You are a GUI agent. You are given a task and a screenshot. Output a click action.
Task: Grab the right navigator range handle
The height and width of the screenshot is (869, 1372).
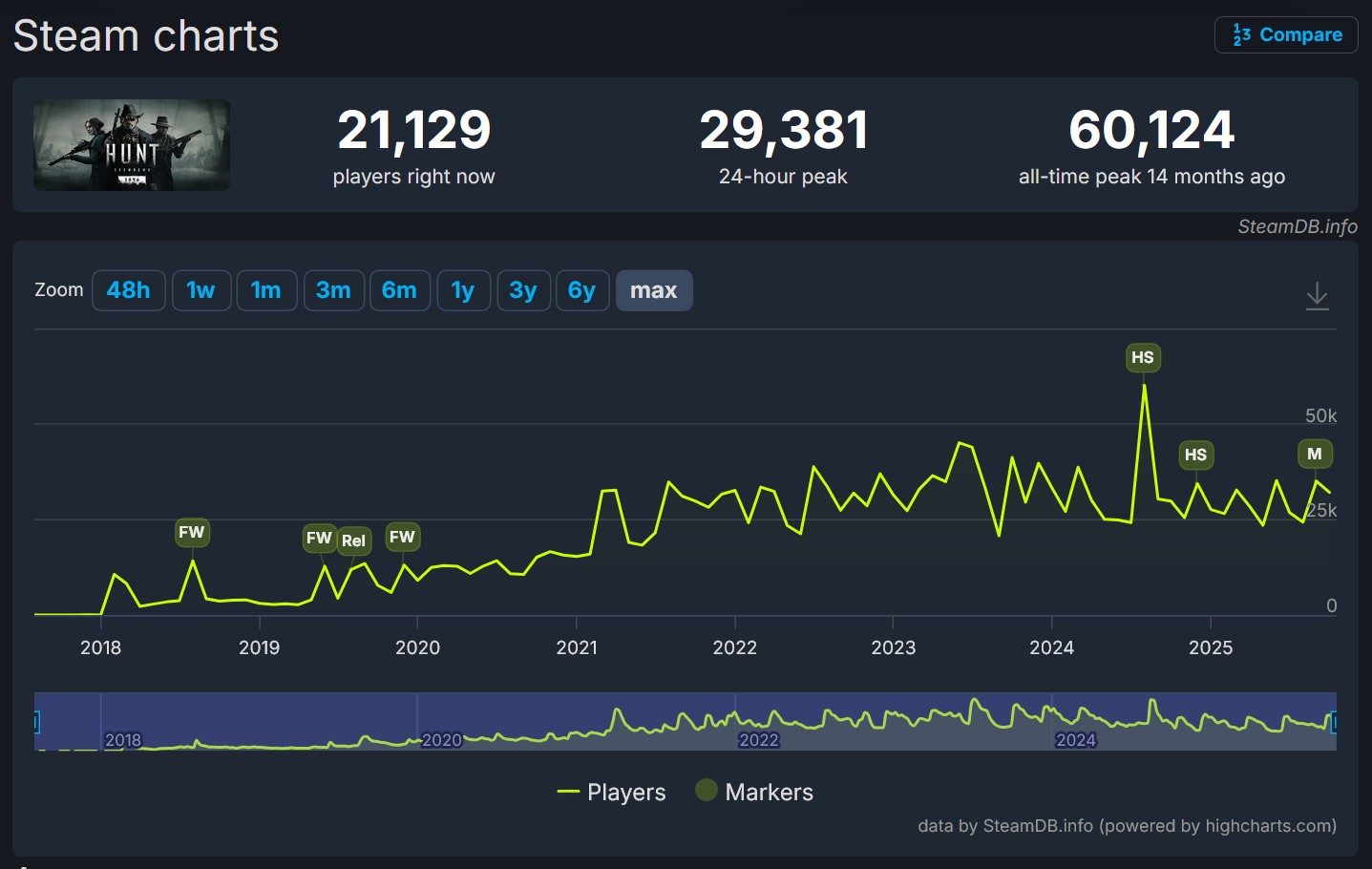[x=1334, y=722]
